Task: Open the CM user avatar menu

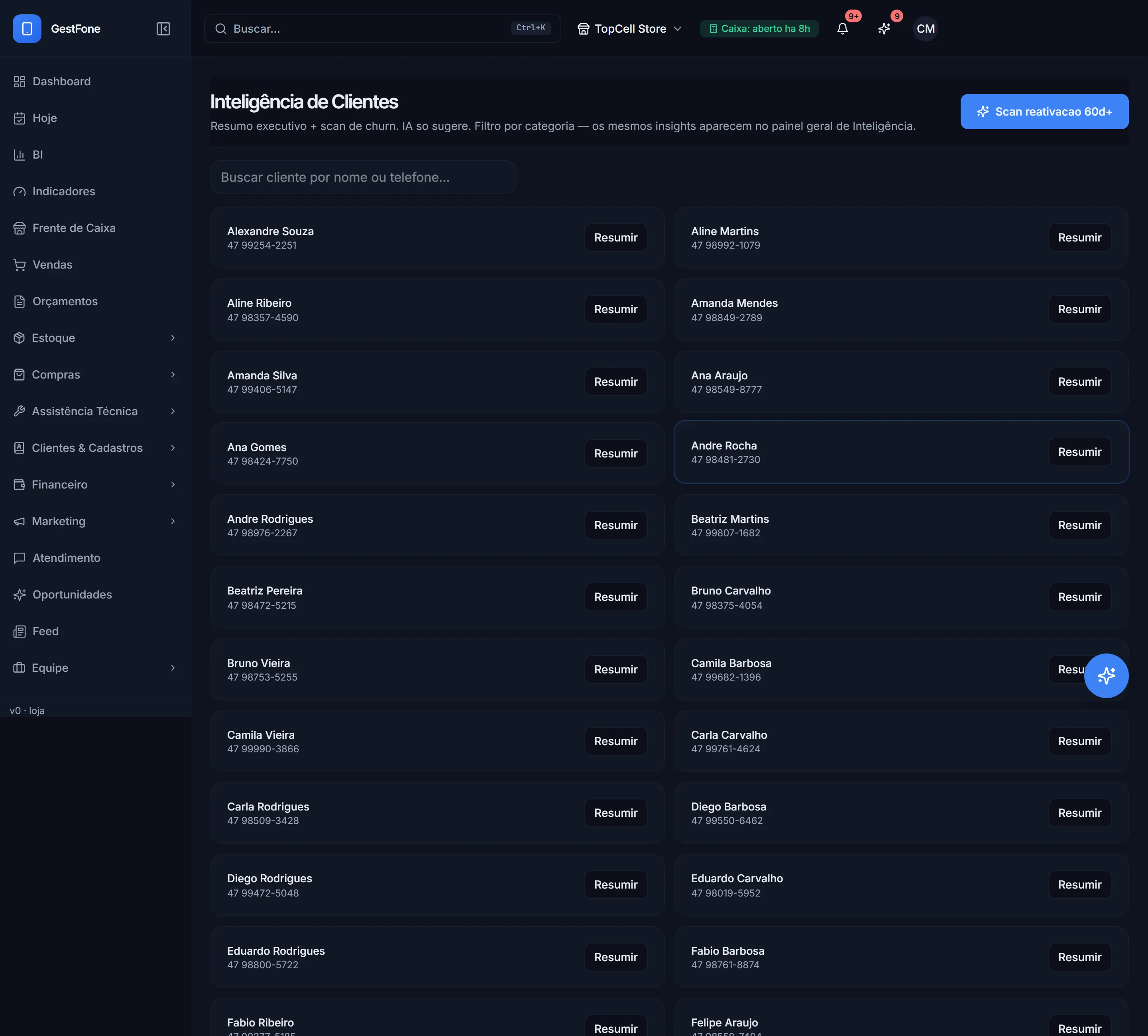Action: click(x=925, y=28)
